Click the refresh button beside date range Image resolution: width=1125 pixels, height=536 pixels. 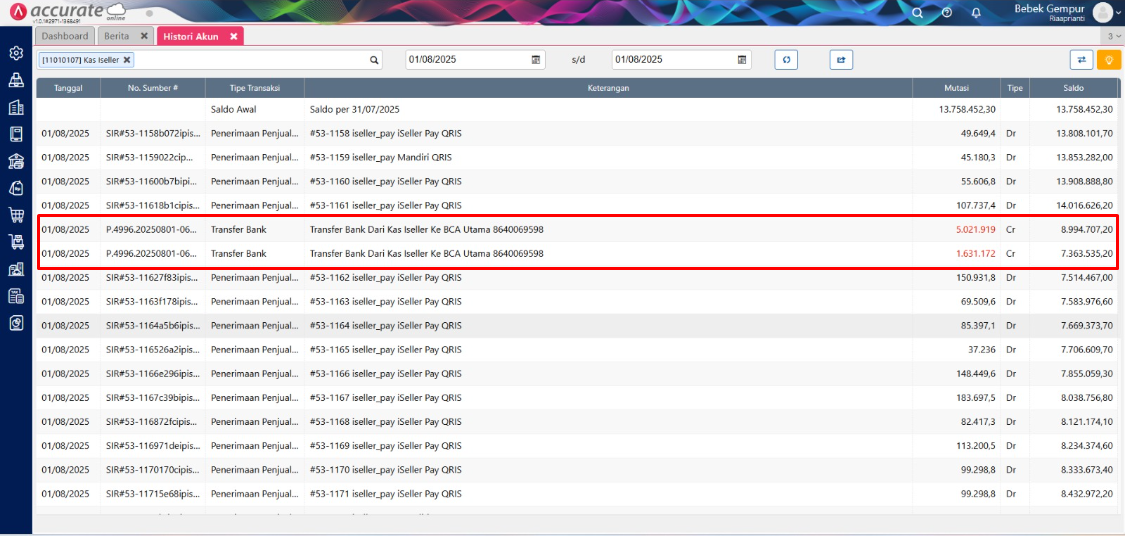click(x=786, y=60)
